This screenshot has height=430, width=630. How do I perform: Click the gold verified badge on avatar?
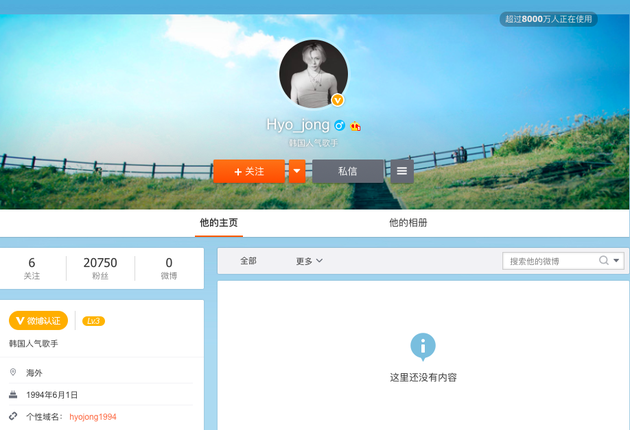click(338, 100)
